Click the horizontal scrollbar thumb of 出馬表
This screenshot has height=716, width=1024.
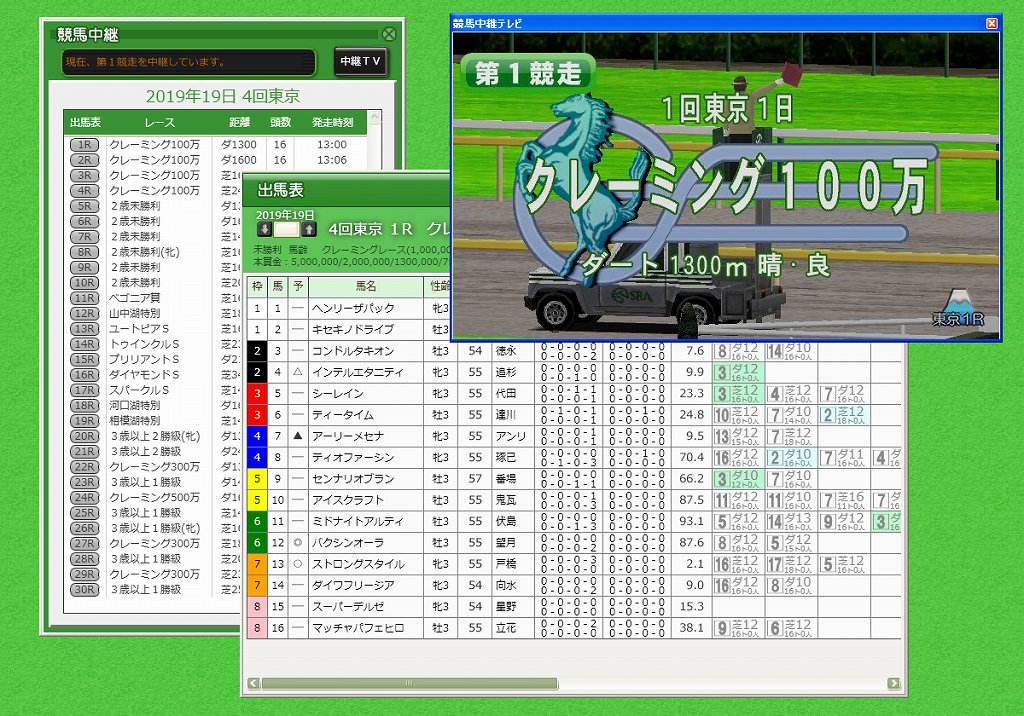tap(409, 683)
